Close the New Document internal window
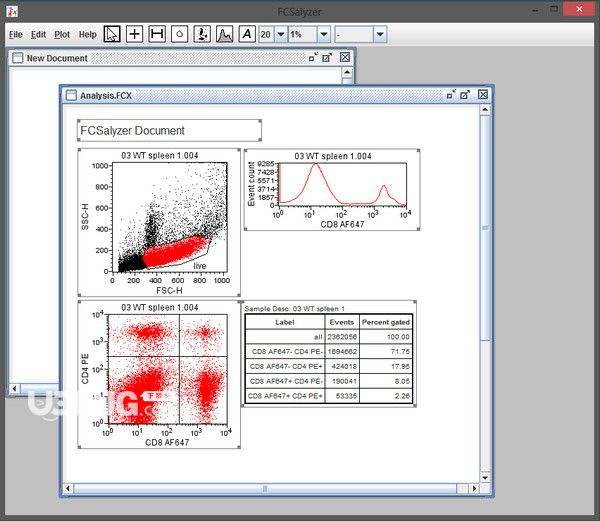 [345, 57]
